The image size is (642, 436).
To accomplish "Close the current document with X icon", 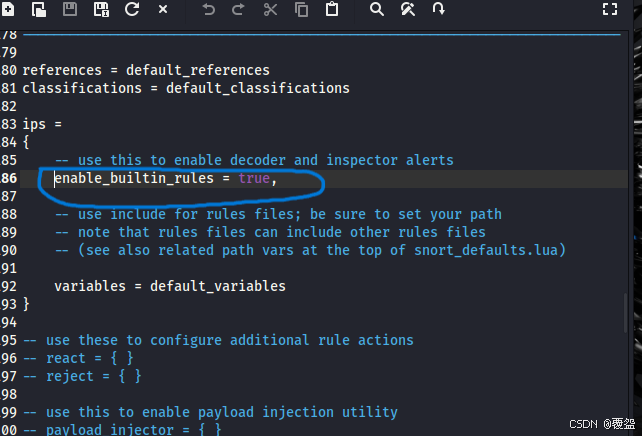I will 163,9.
